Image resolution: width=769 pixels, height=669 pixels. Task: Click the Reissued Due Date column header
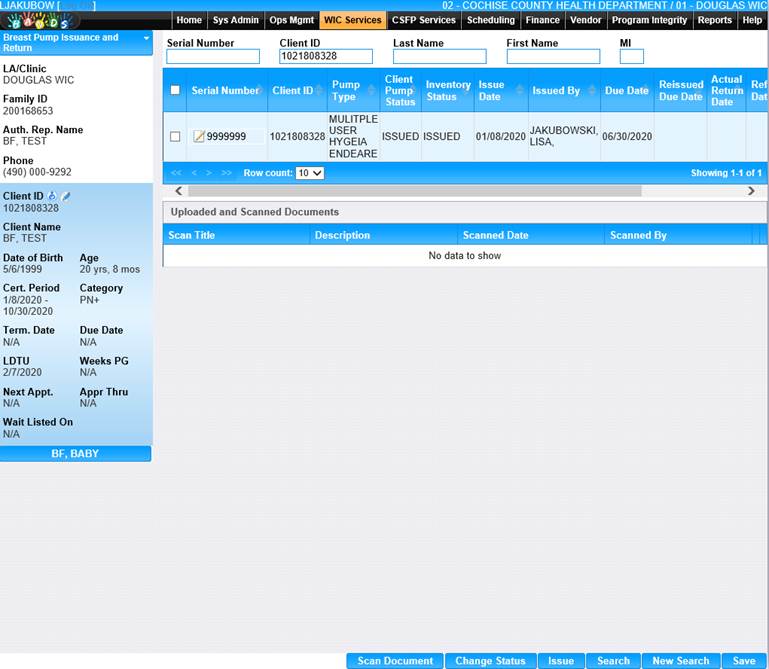pyautogui.click(x=681, y=90)
